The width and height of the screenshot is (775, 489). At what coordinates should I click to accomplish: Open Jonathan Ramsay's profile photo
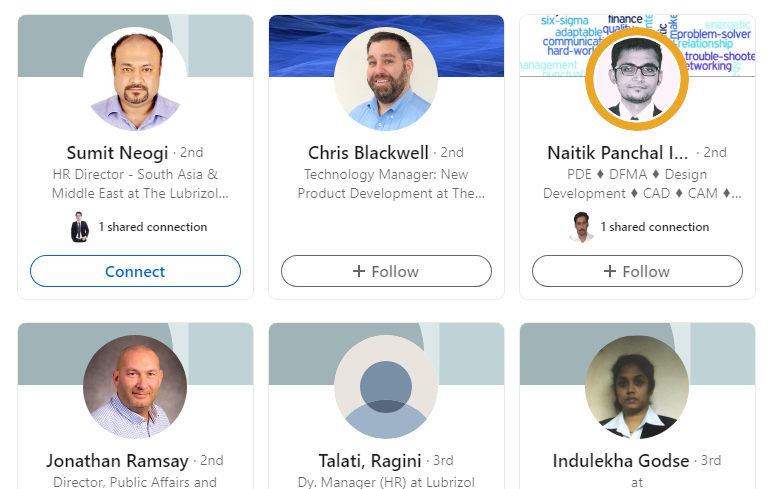click(x=135, y=387)
